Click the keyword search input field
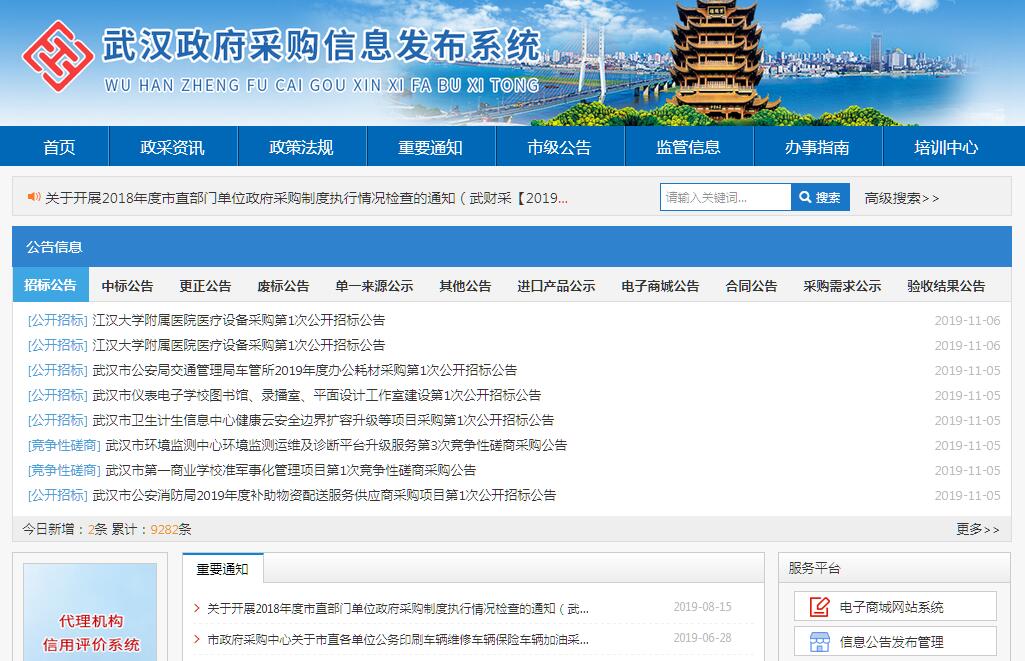This screenshot has height=661, width=1025. (725, 198)
